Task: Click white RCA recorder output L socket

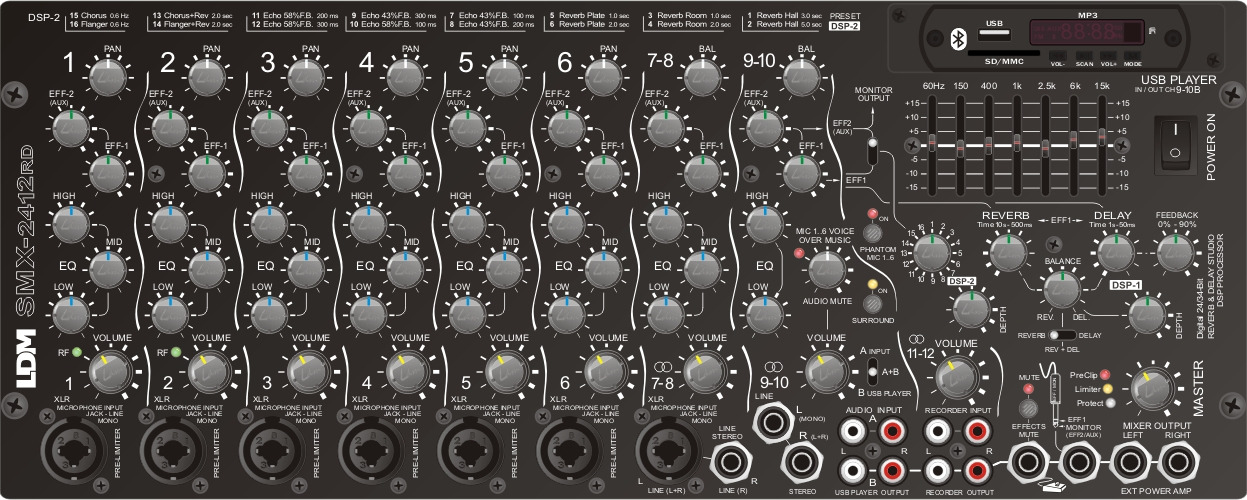Action: (939, 470)
